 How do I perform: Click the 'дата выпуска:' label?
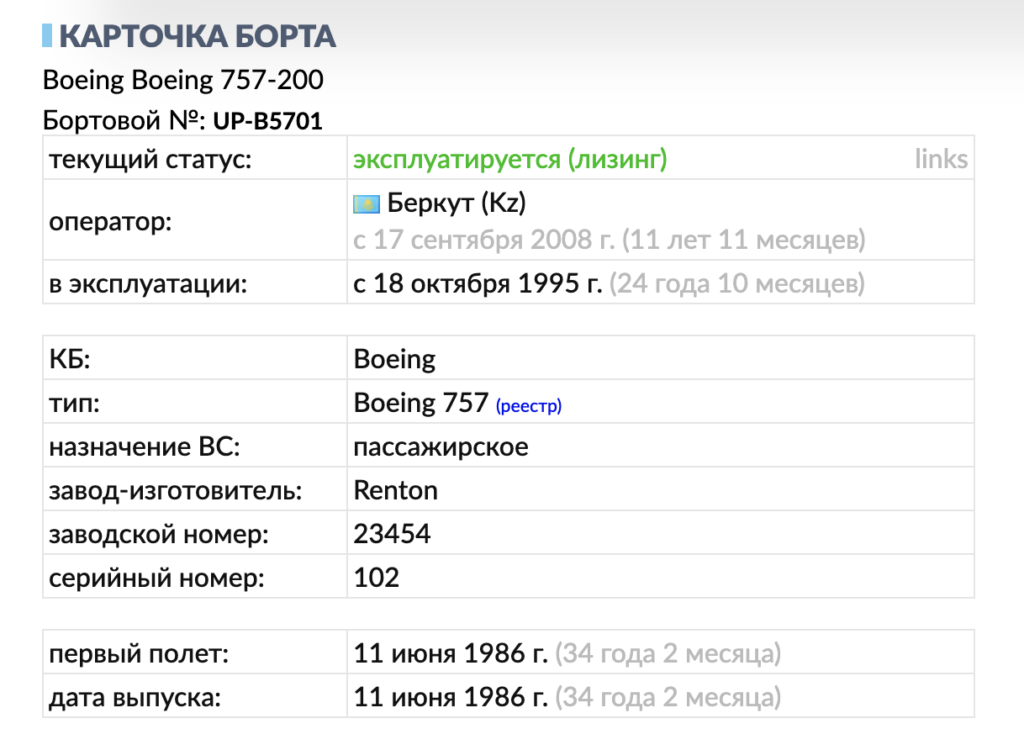pyautogui.click(x=135, y=698)
